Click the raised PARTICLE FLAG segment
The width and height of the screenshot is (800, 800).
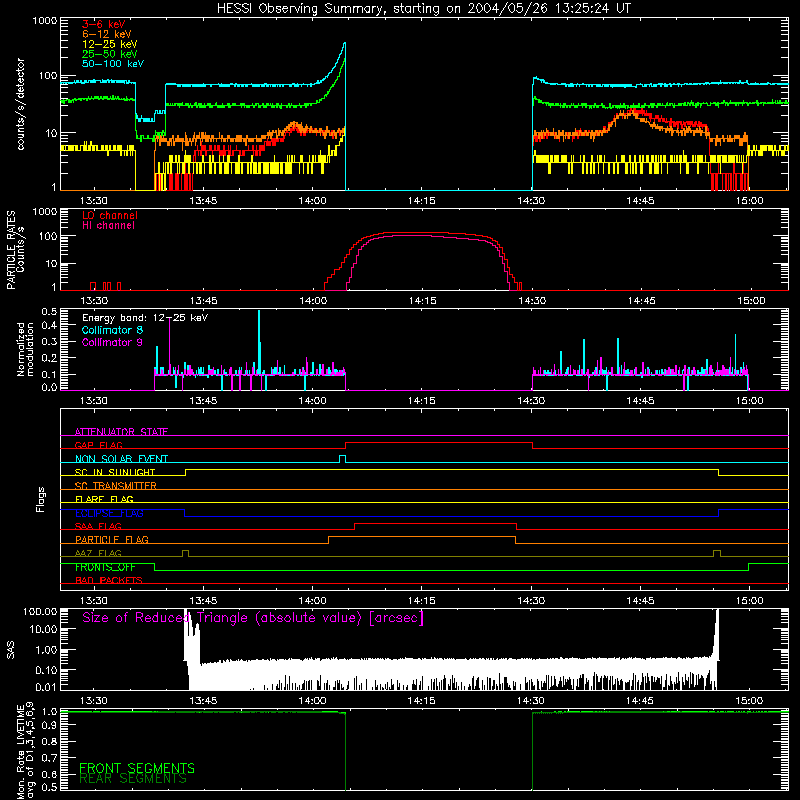point(421,537)
